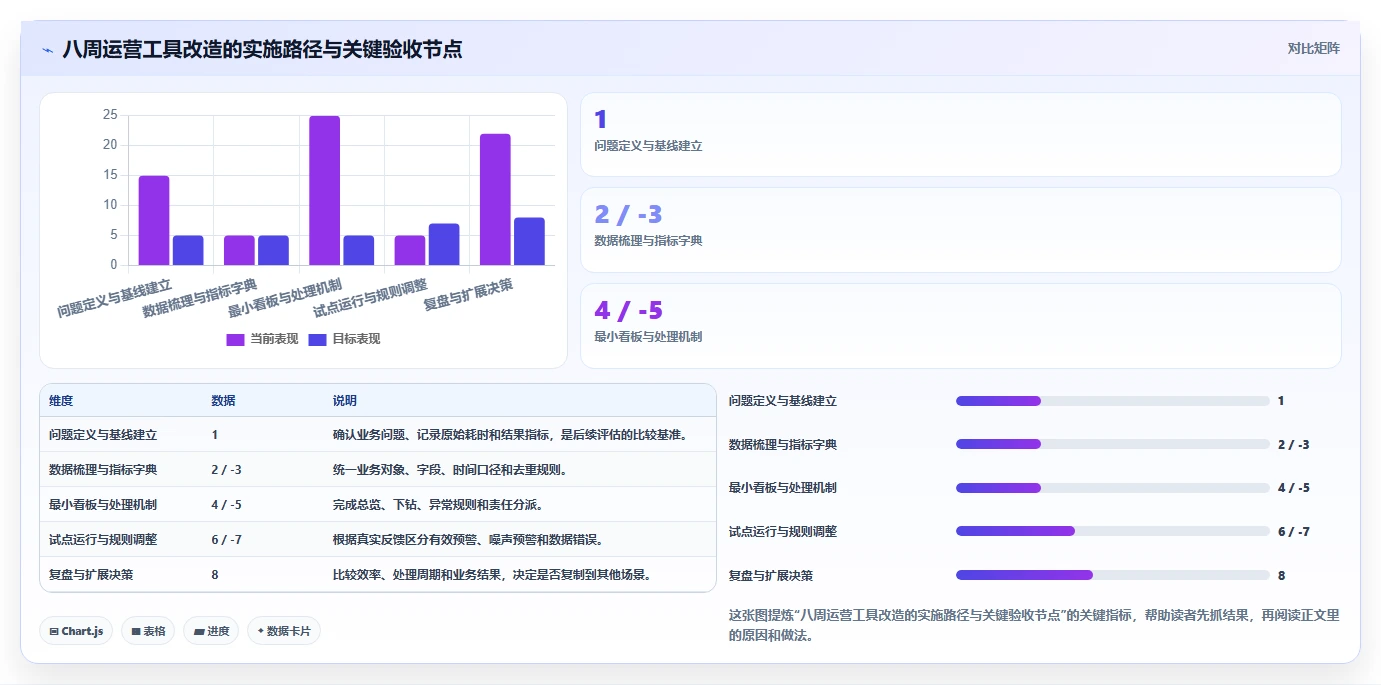Click the y-axis value 25
Screen dimensions: 1381x685
pos(110,115)
